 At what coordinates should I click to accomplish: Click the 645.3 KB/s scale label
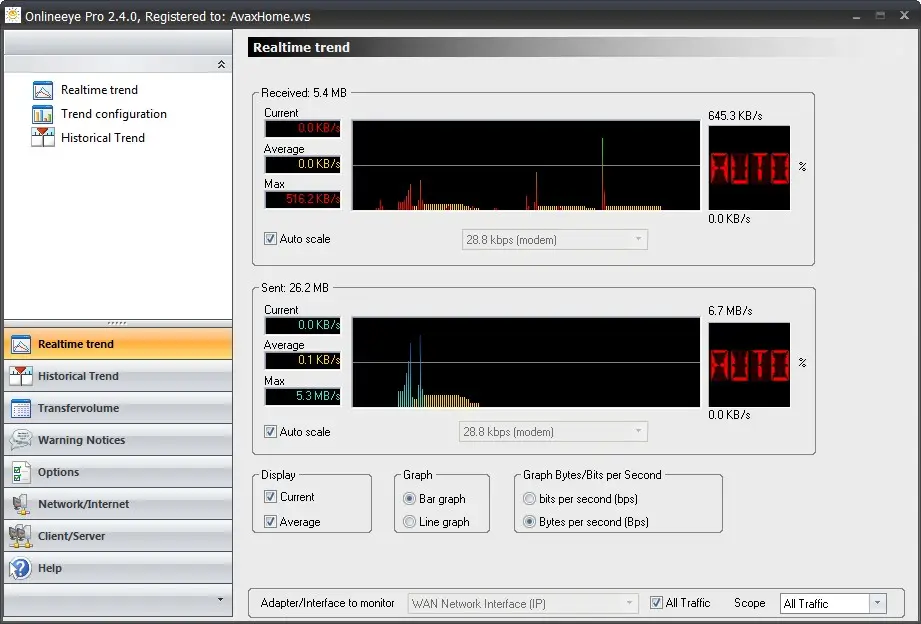tap(735, 116)
